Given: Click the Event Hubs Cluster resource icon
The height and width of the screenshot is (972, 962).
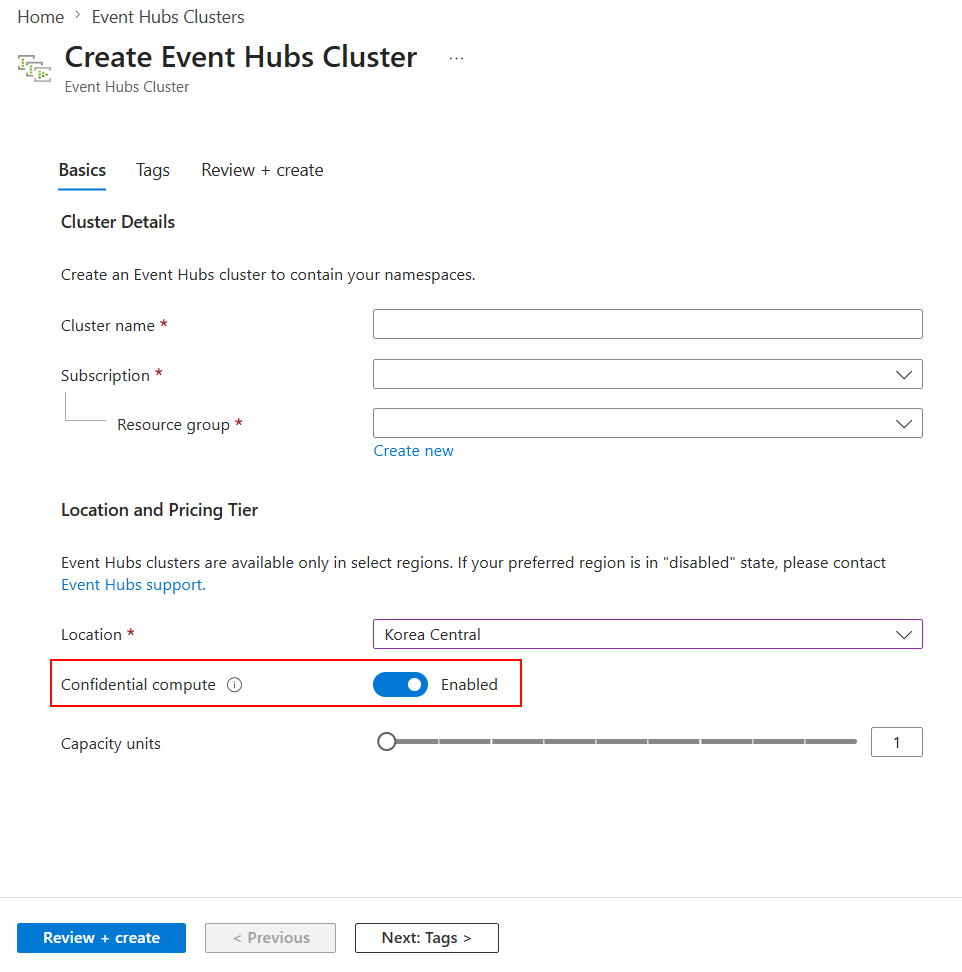Looking at the screenshot, I should click(x=34, y=68).
